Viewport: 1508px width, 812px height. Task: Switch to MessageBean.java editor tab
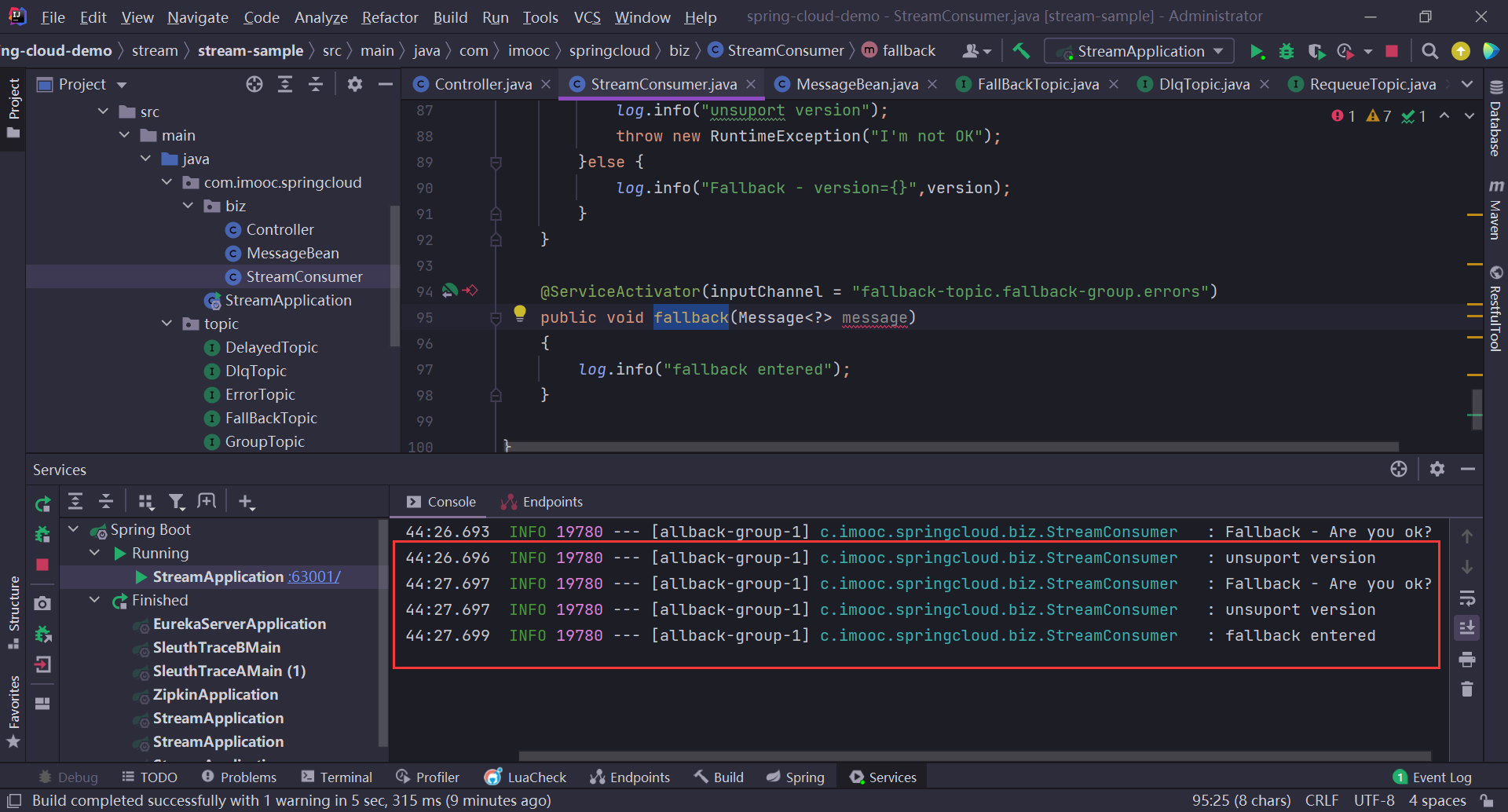857,84
